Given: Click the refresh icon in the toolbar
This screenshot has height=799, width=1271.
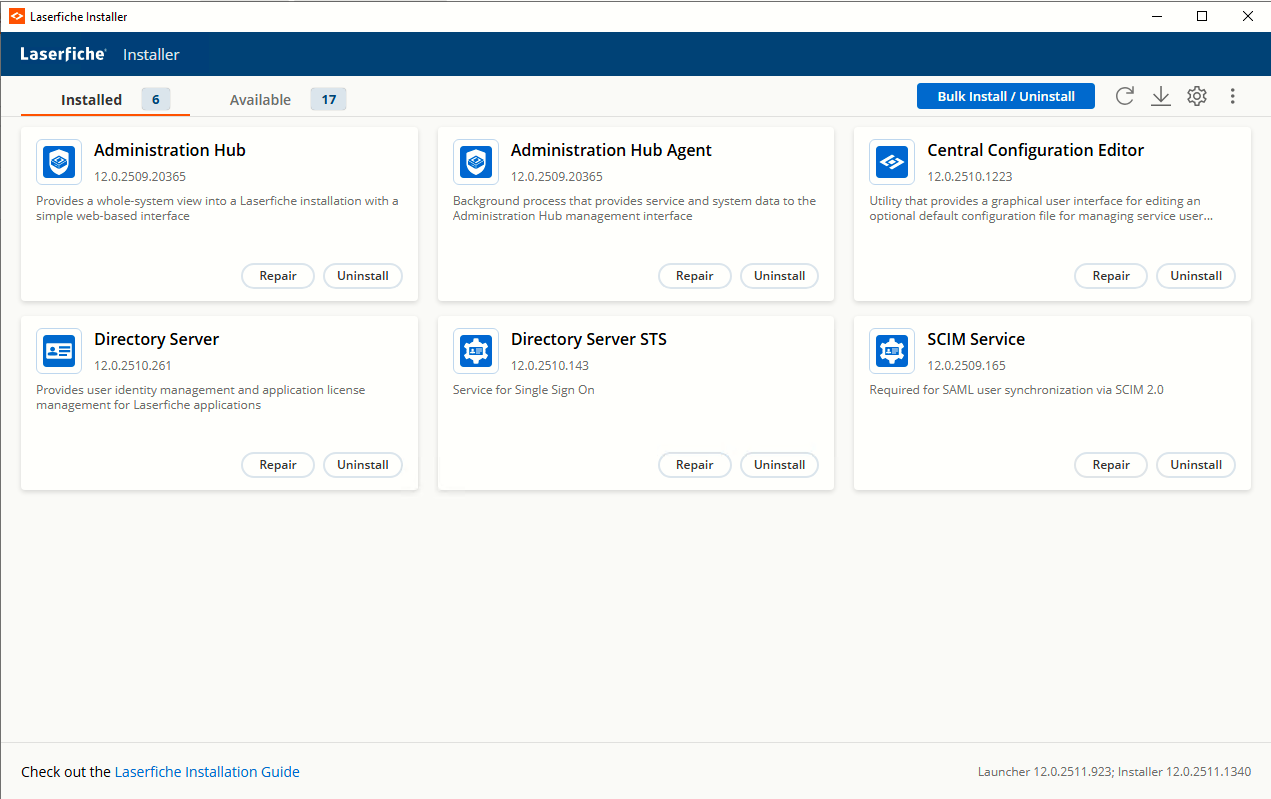Looking at the screenshot, I should tap(1125, 96).
